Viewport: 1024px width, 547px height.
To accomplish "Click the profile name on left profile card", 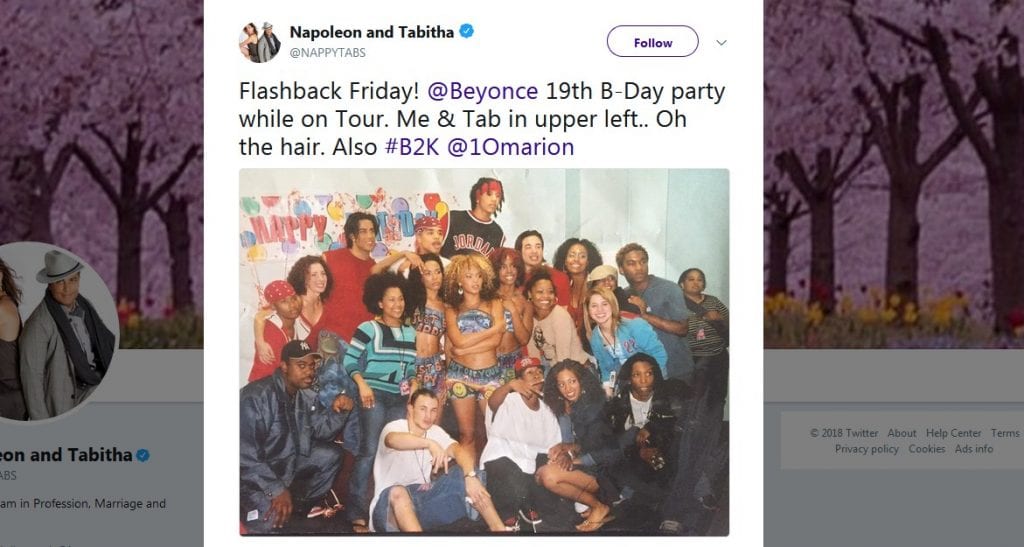I will tap(65, 455).
